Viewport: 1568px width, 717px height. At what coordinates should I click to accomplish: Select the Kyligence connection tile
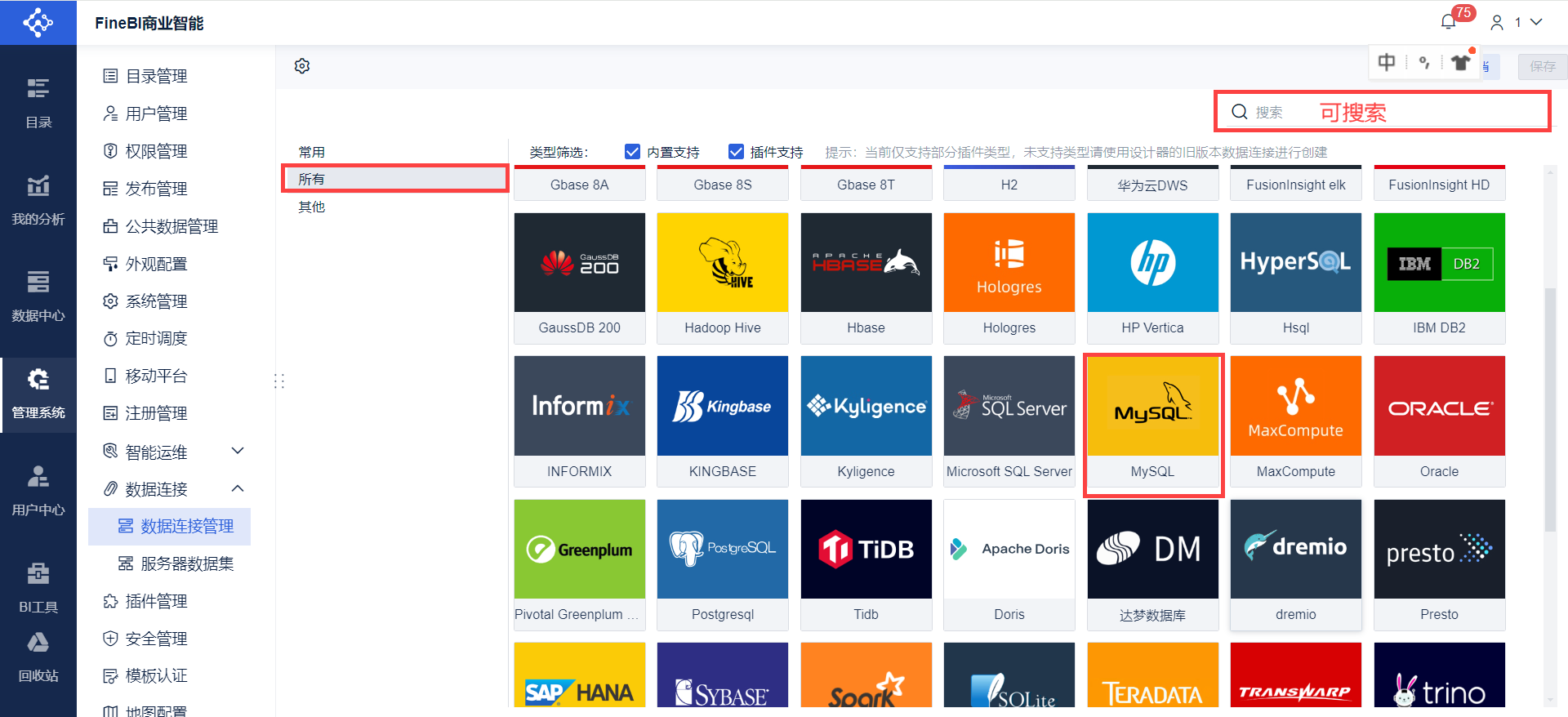pyautogui.click(x=866, y=421)
